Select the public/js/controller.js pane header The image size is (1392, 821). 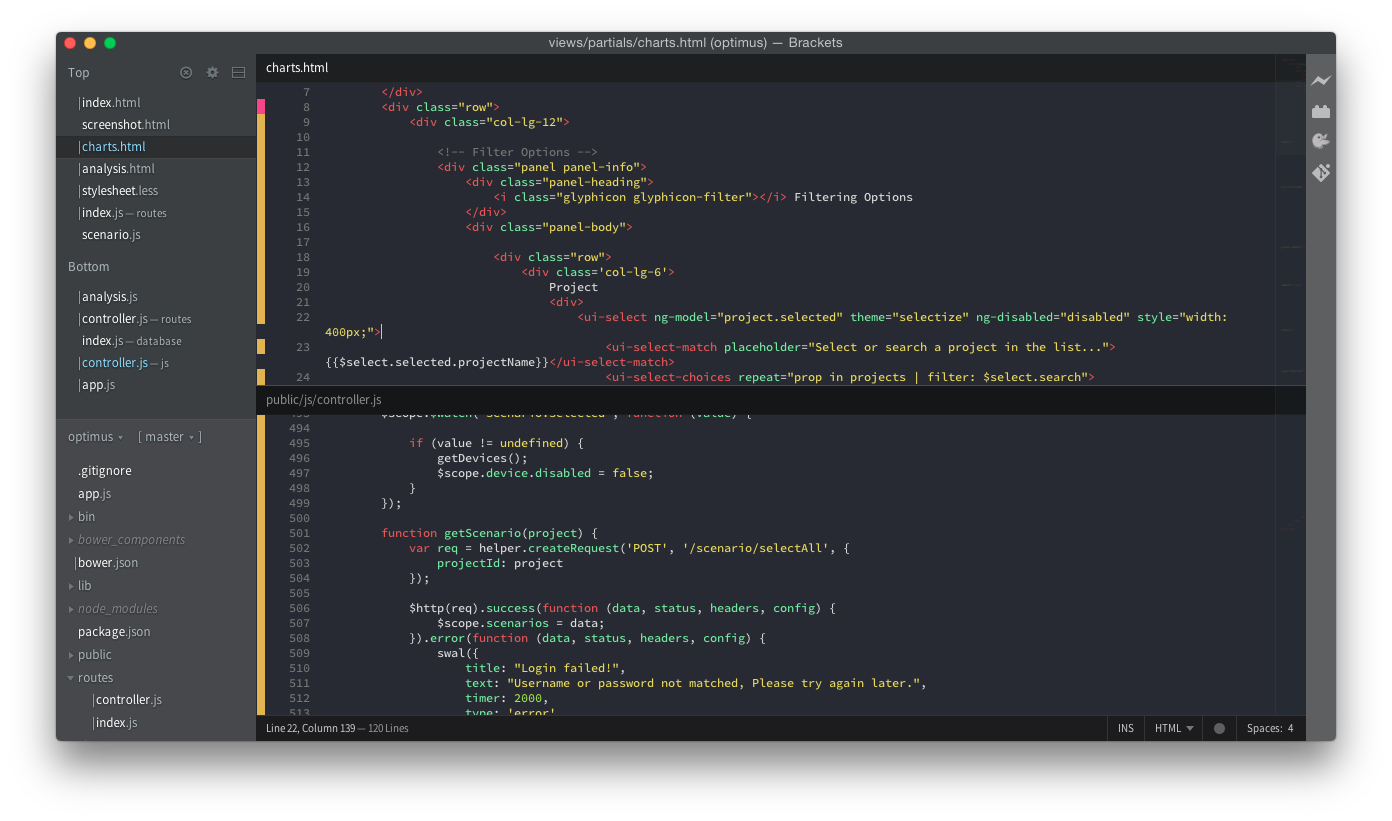324,400
